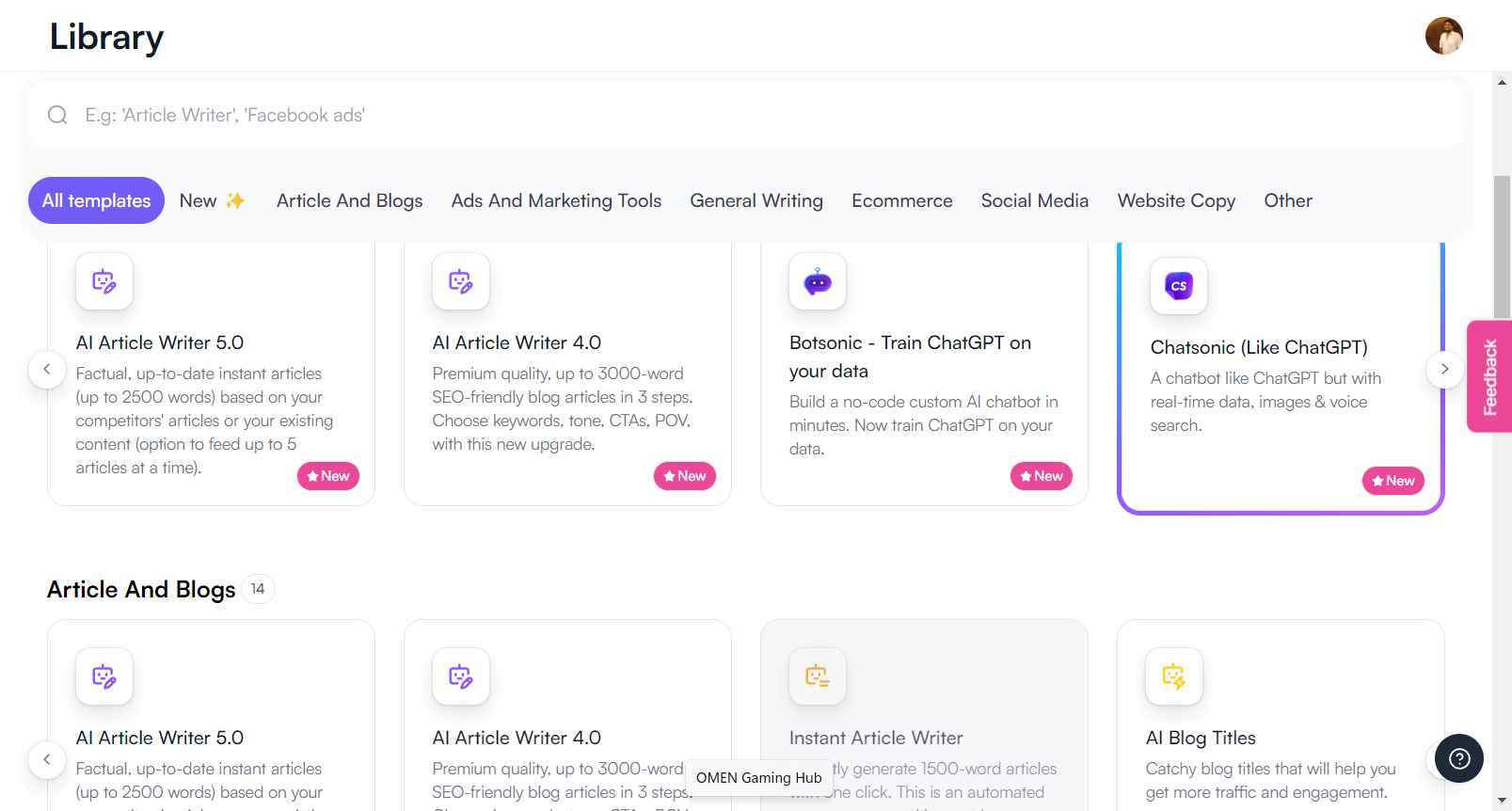The height and width of the screenshot is (811, 1512).
Task: Switch to the Ecommerce tab
Action: tap(901, 200)
